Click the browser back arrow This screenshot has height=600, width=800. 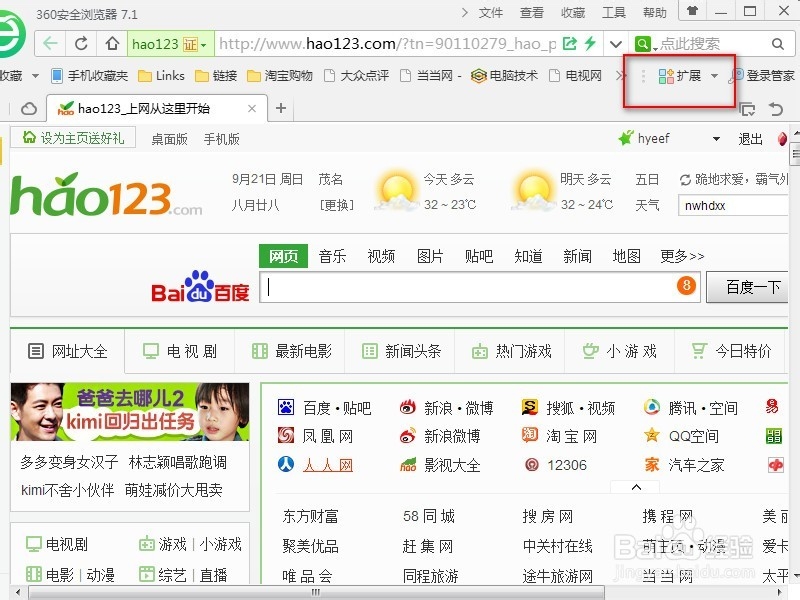(x=50, y=43)
